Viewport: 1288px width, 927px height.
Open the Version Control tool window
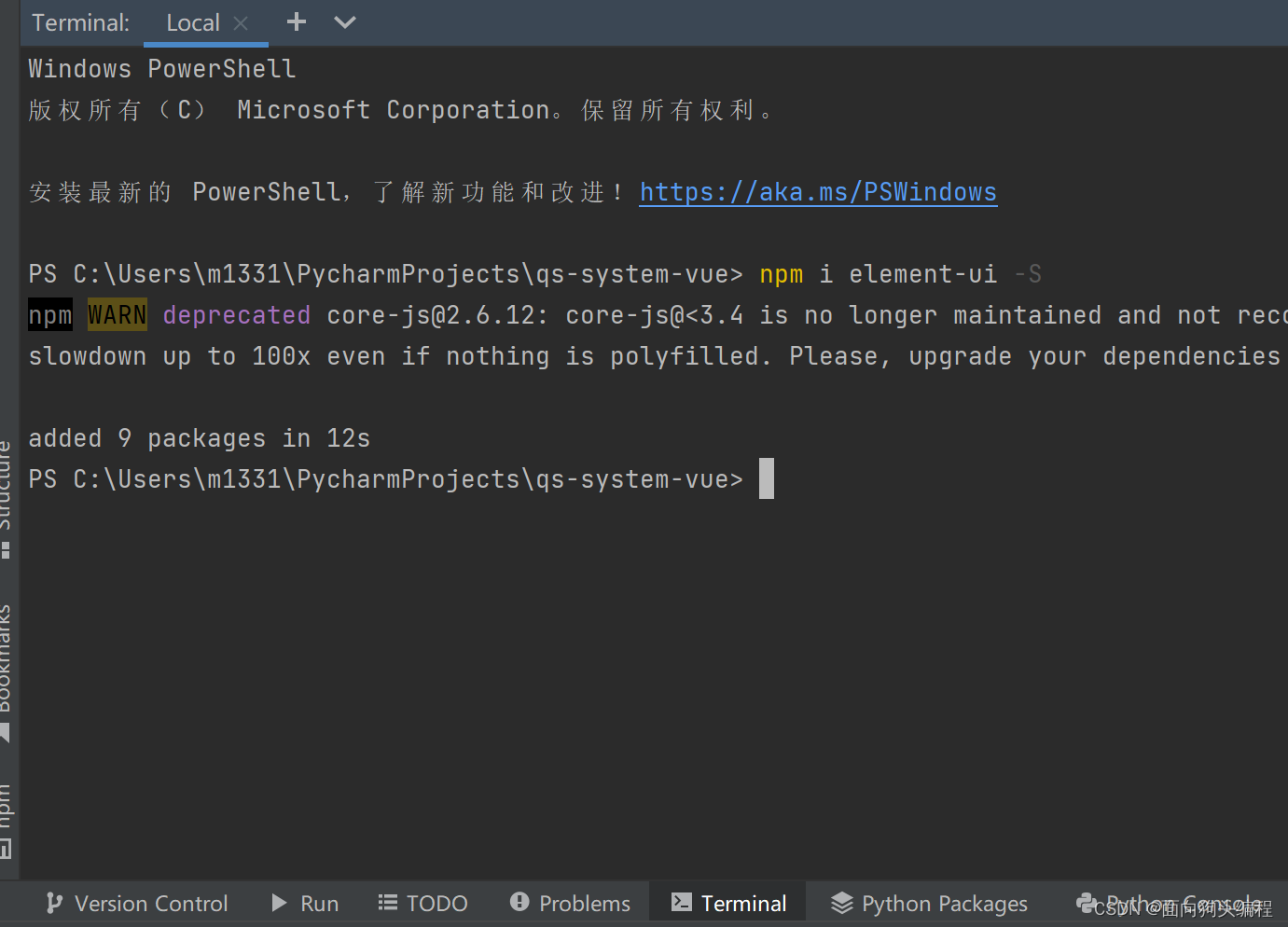coord(137,903)
